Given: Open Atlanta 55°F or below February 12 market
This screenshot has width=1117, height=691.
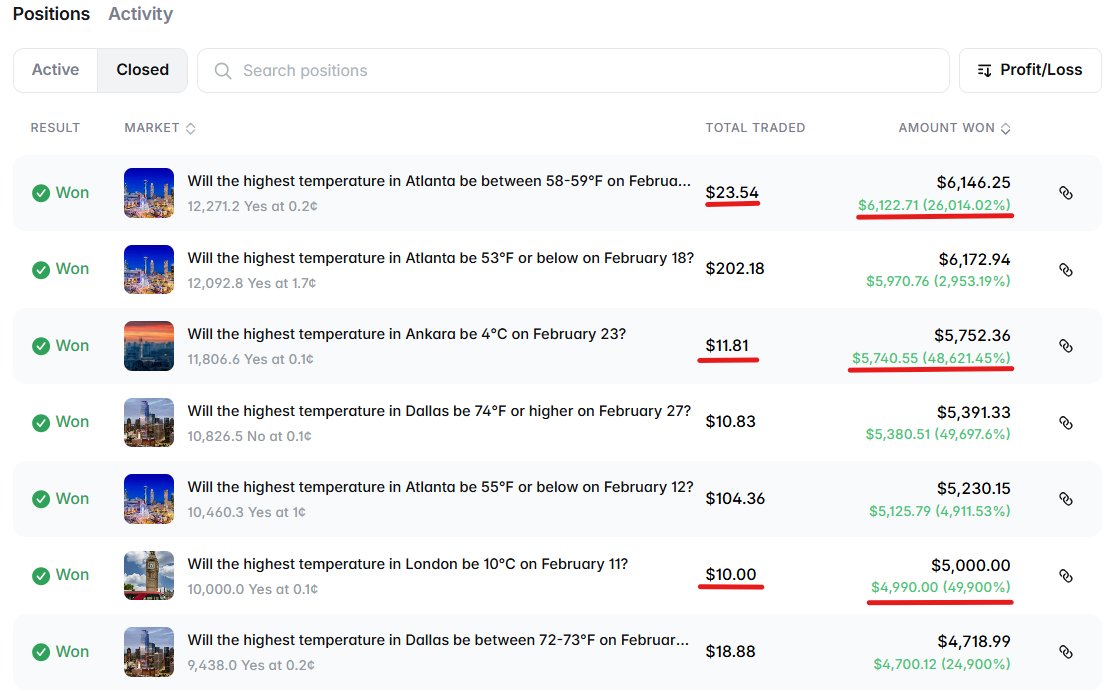Looking at the screenshot, I should pyautogui.click(x=440, y=487).
